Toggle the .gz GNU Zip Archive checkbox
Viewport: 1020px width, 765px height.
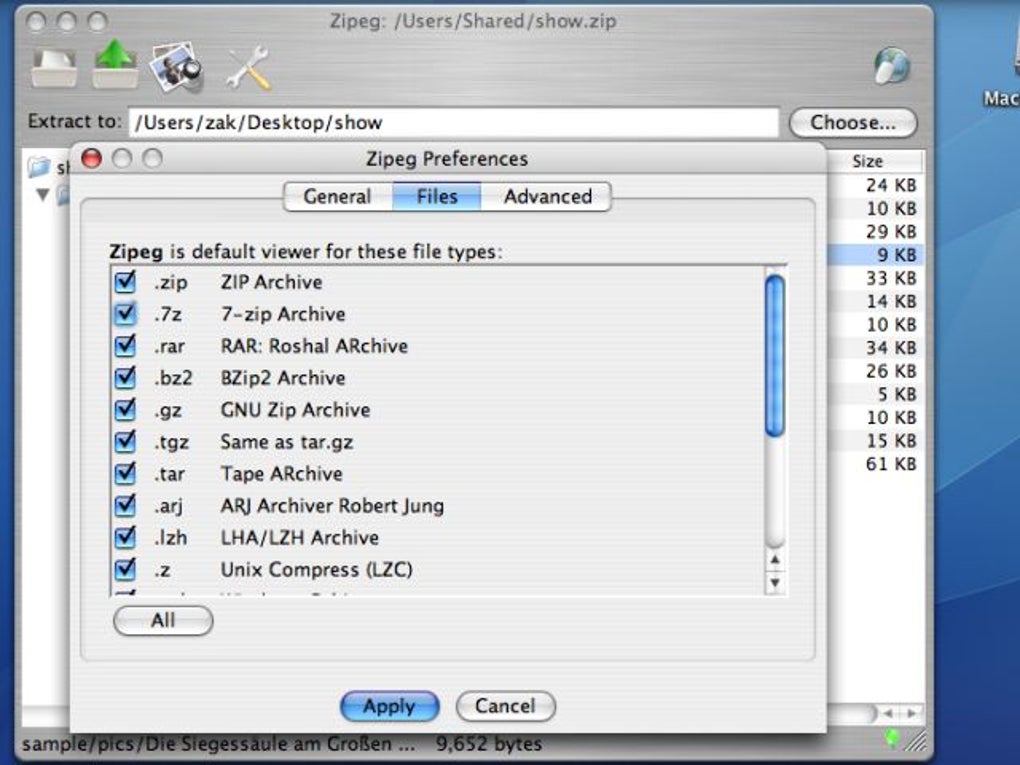click(125, 409)
